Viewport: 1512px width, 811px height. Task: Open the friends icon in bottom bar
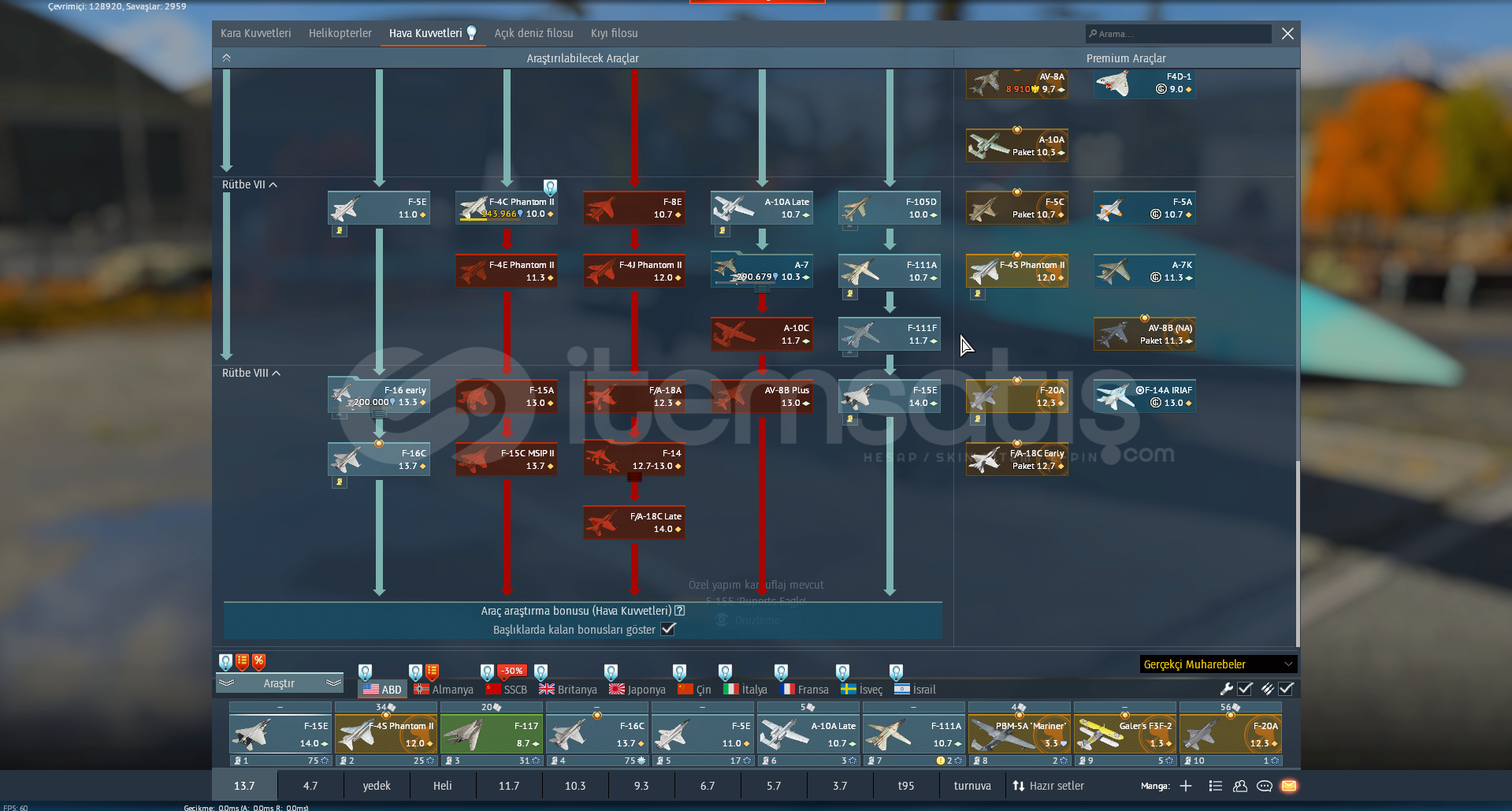[x=1240, y=786]
